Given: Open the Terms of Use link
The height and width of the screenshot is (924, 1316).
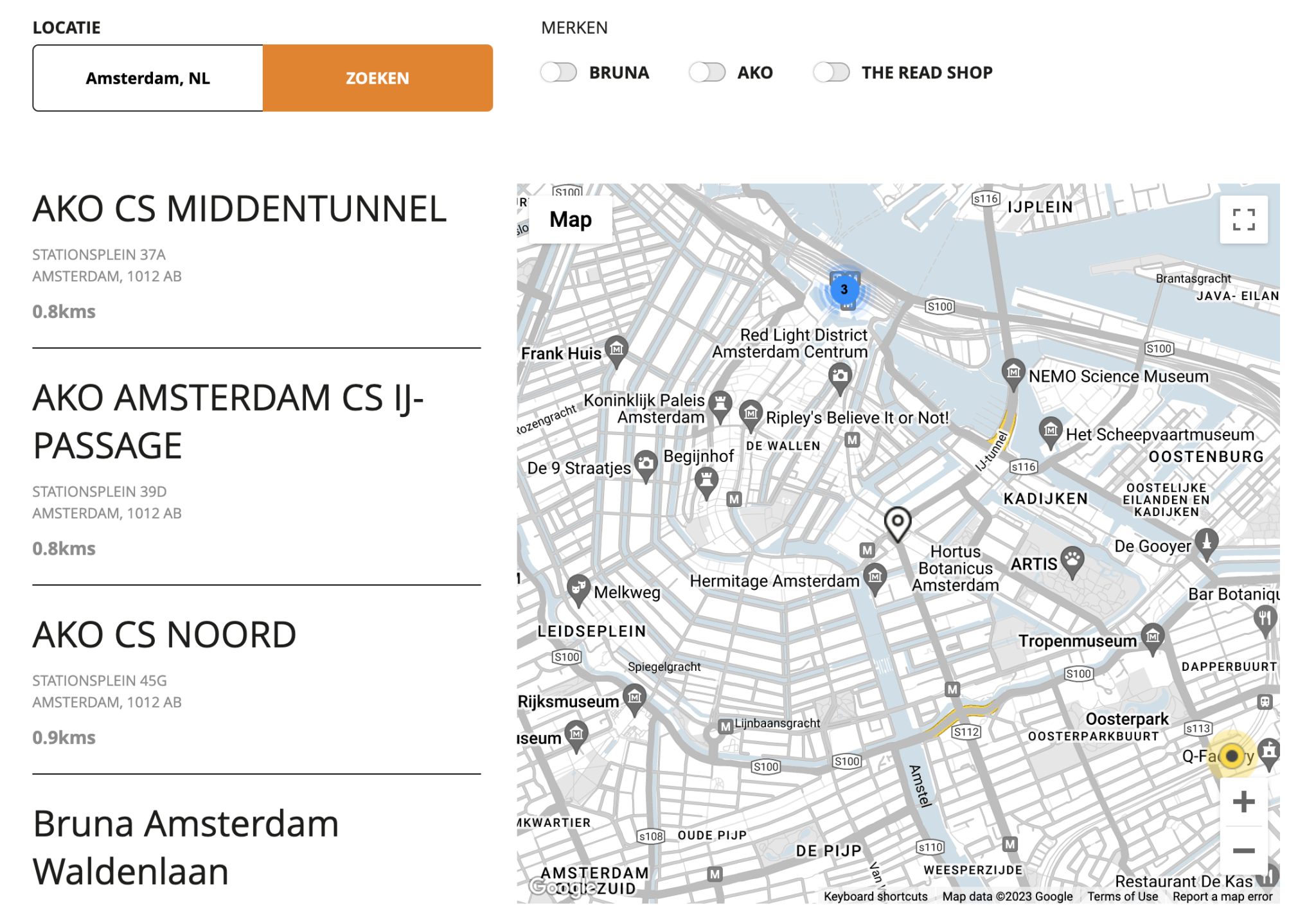Looking at the screenshot, I should [x=1122, y=896].
